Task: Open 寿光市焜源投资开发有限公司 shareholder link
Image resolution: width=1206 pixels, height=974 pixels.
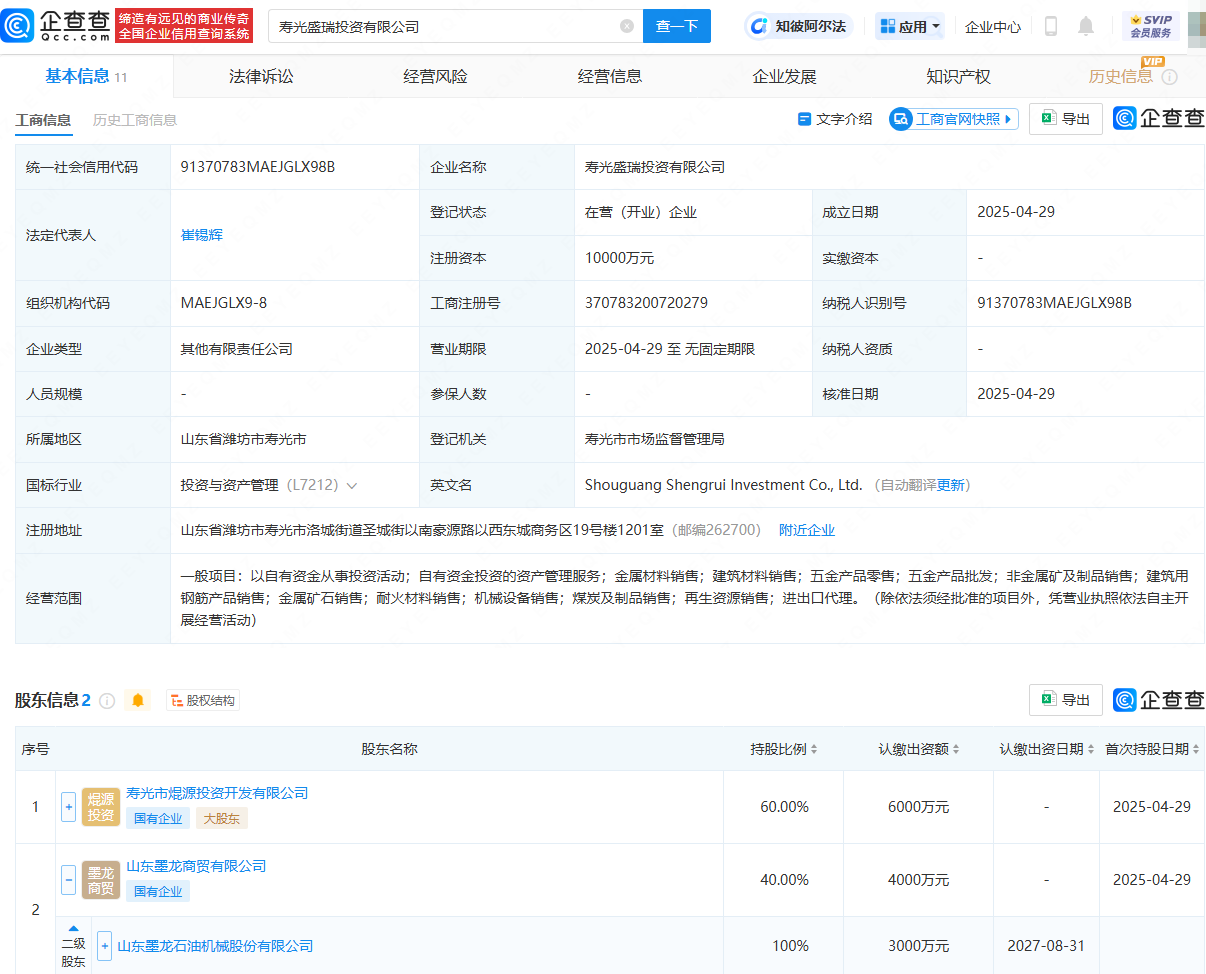Action: click(217, 793)
